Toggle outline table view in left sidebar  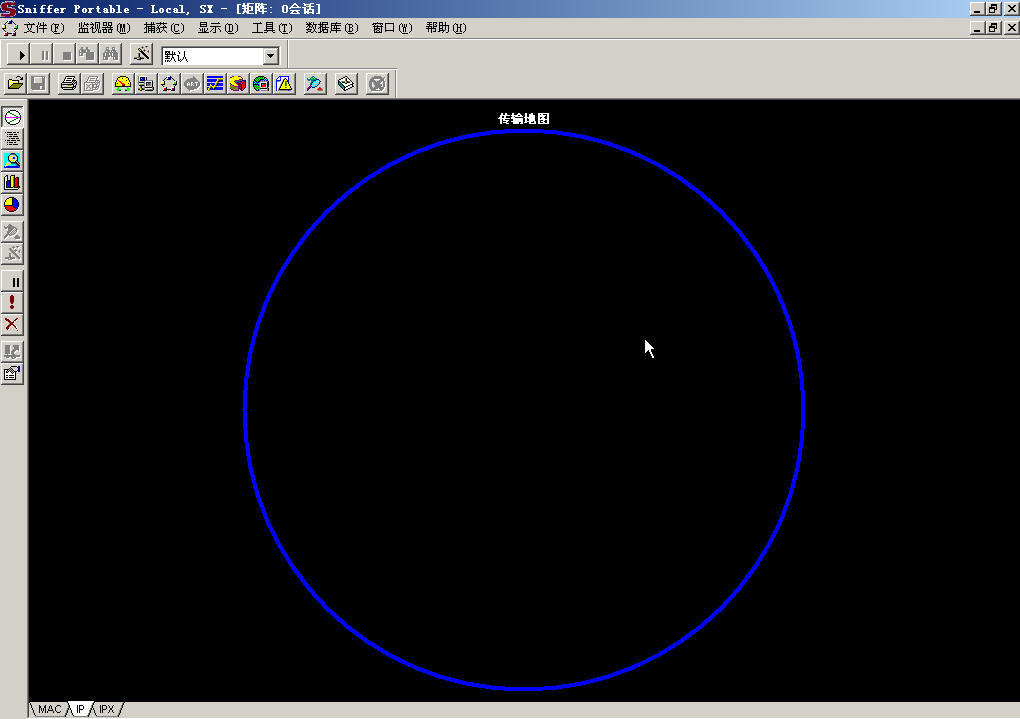(12, 139)
